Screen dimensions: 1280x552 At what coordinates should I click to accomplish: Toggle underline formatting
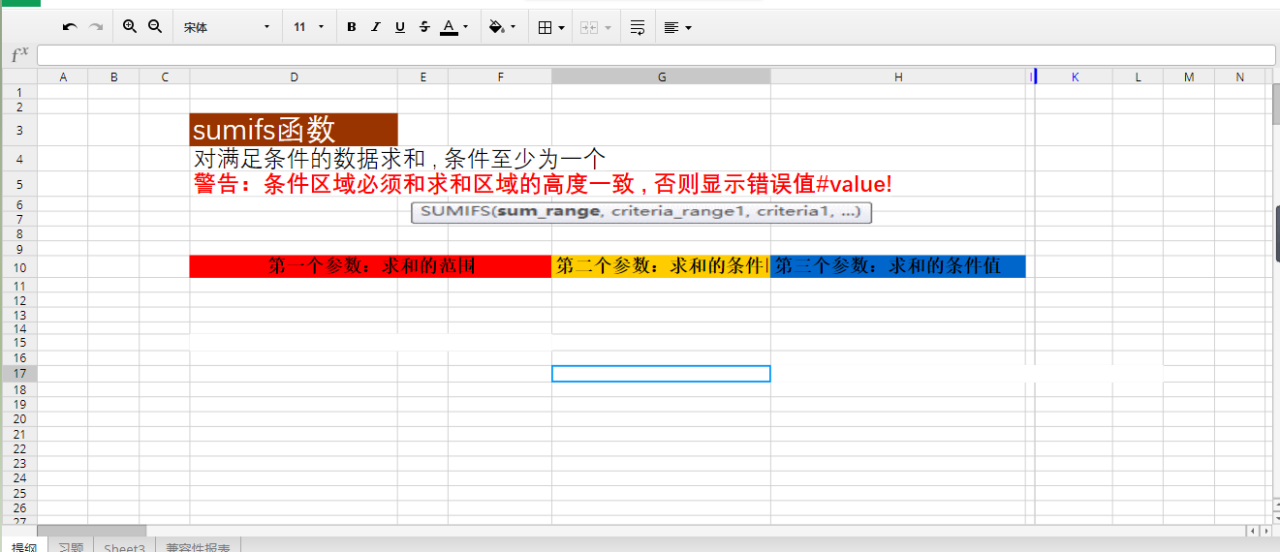(400, 27)
